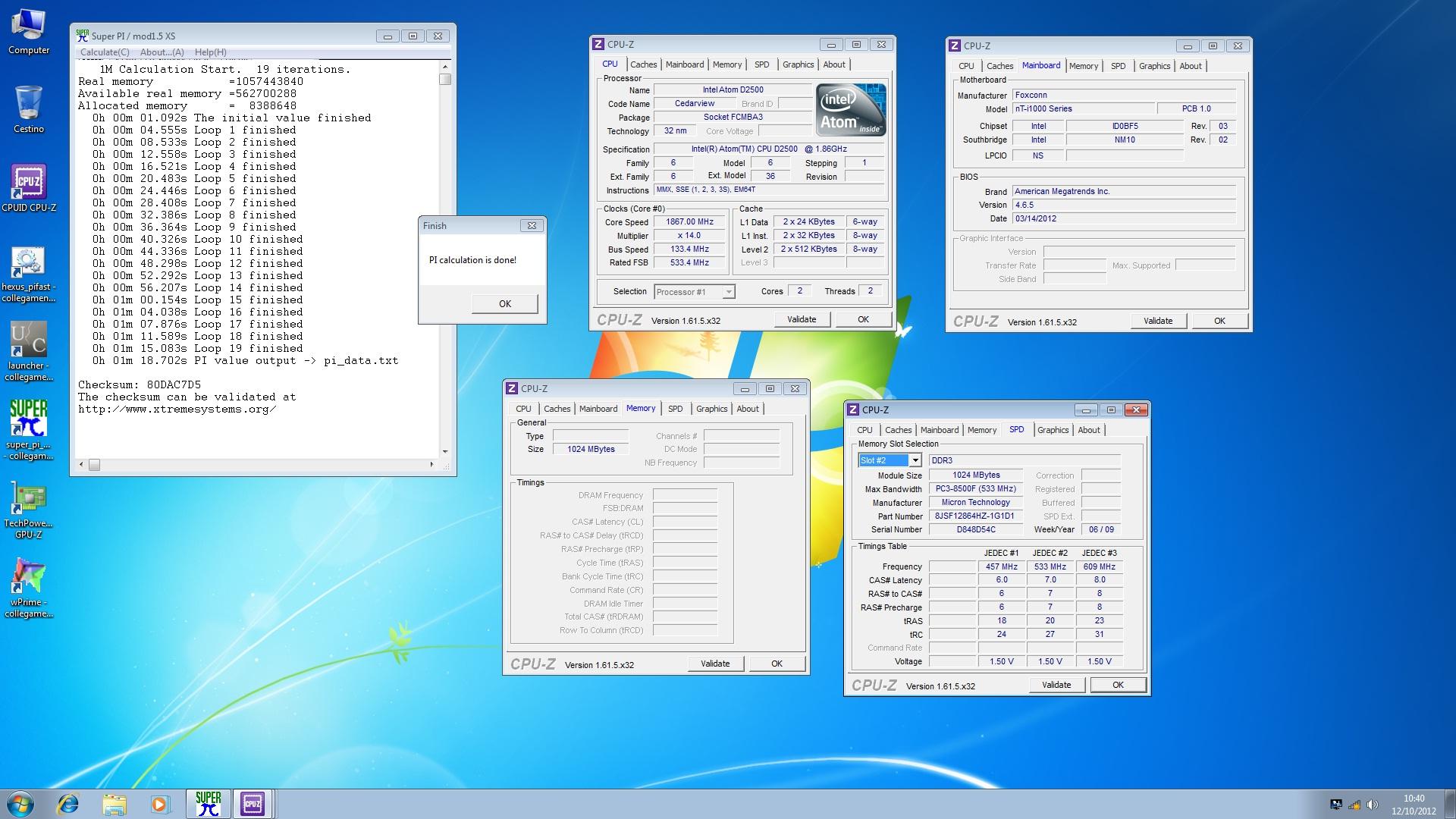
Task: Open the Cestino recycle bin icon
Action: tap(29, 109)
